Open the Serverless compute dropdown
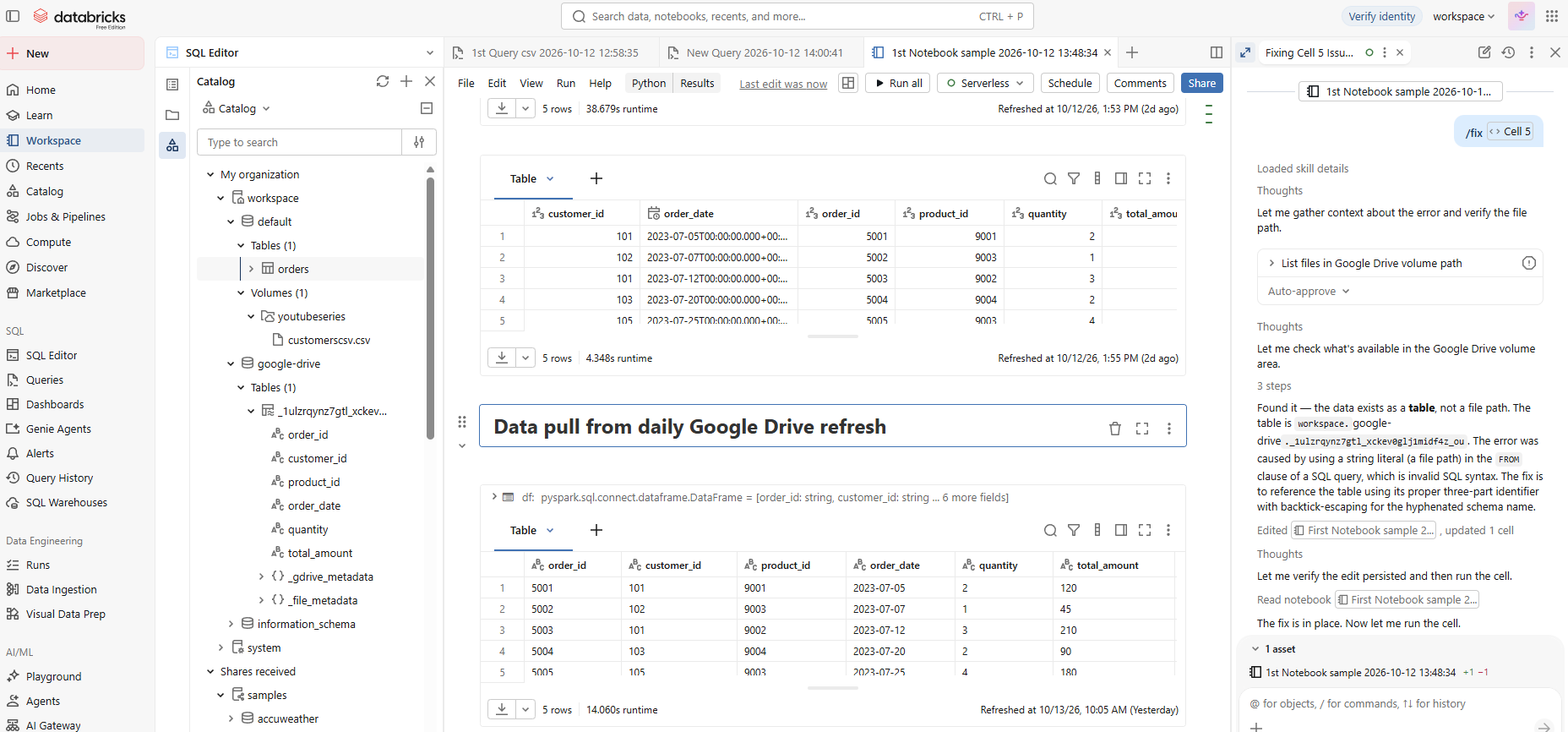This screenshot has height=732, width=1568. 985,83
